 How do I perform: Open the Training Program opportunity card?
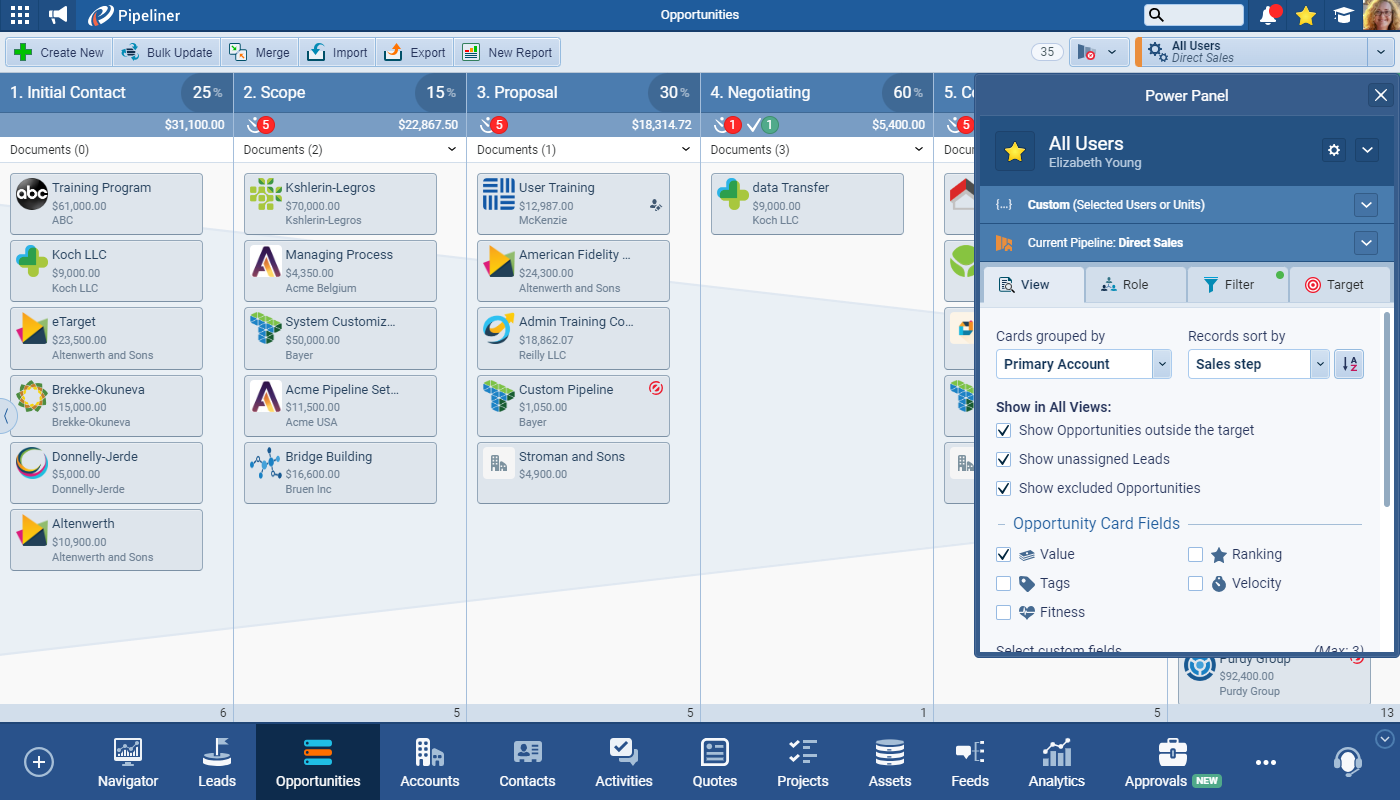[x=106, y=204]
